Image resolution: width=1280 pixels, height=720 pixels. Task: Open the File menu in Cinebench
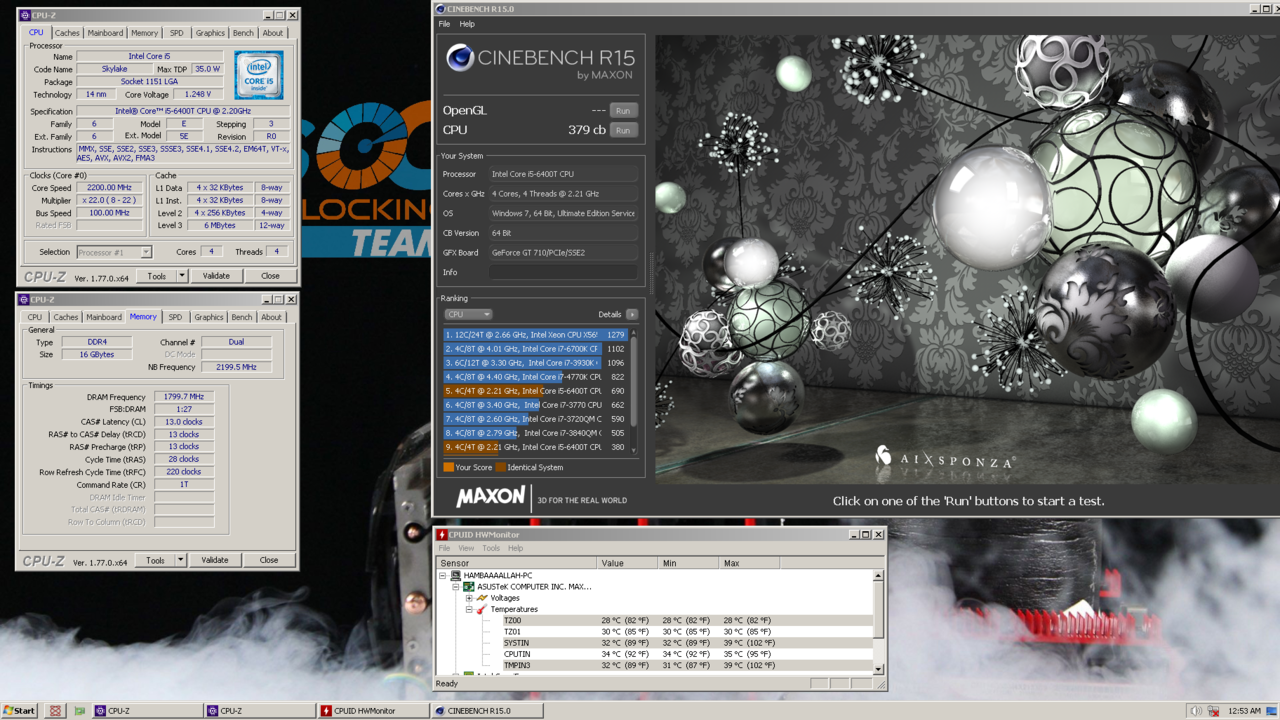coord(444,24)
